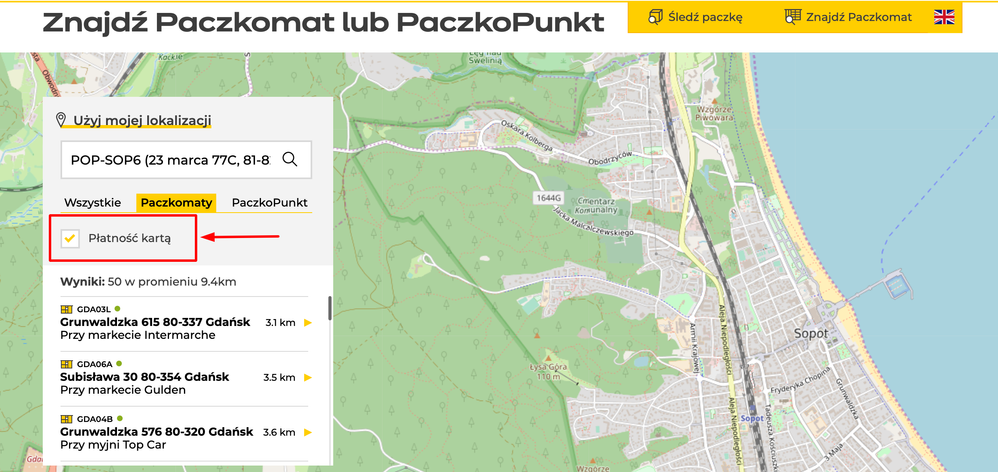The height and width of the screenshot is (472, 998).
Task: Expand the Grunwaldzka 615 result arrow
Action: [x=308, y=323]
